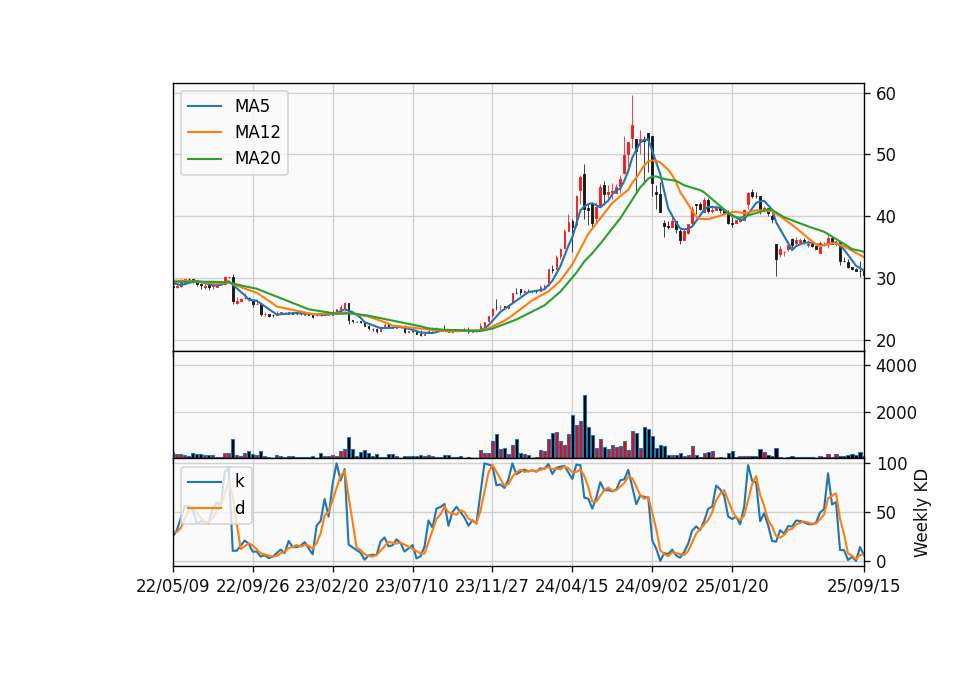
Task: Click date label 25/09/15
Action: pos(863,586)
